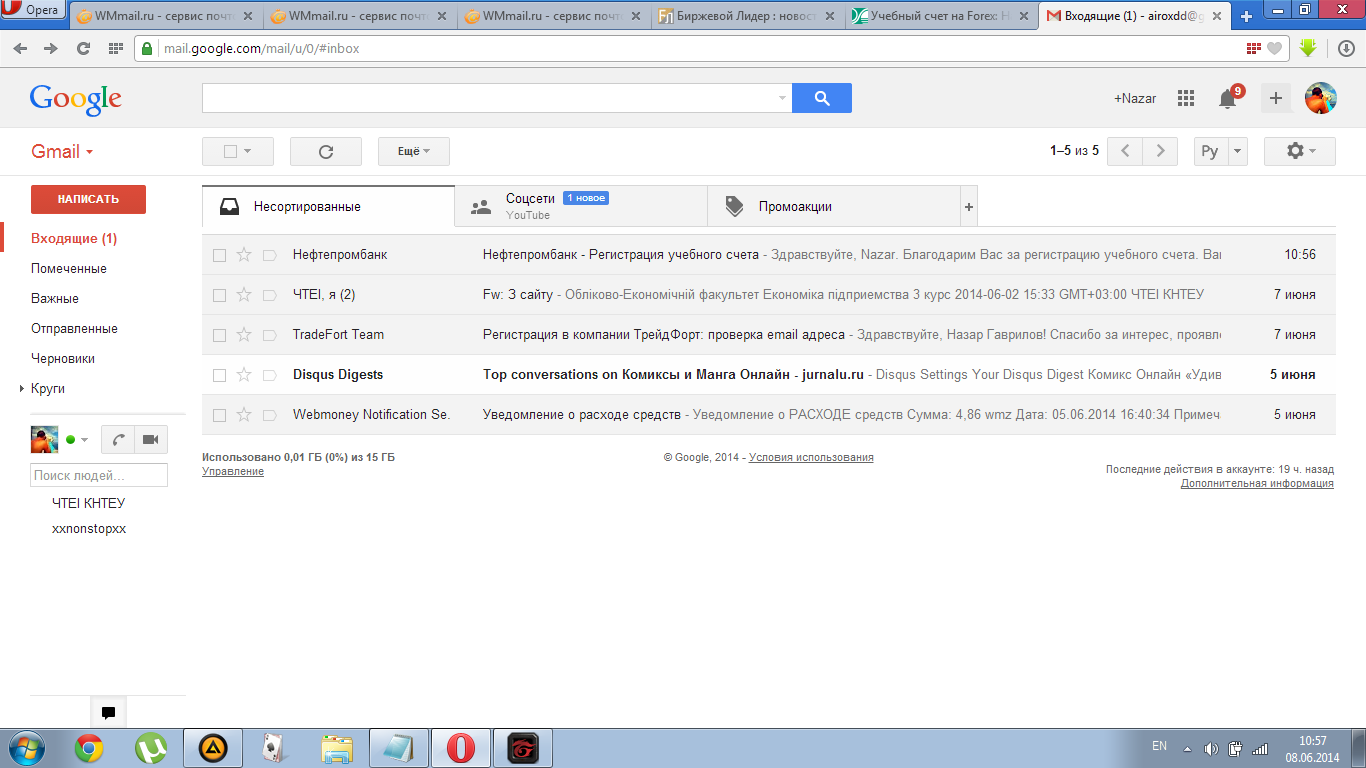Viewport: 1366px width, 768px height.
Task: Star the TradeFort Team email
Action: click(x=244, y=335)
